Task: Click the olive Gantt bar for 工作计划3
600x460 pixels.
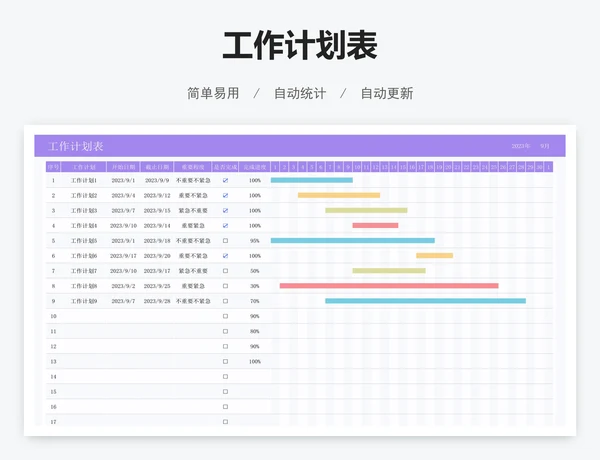Action: coord(366,210)
